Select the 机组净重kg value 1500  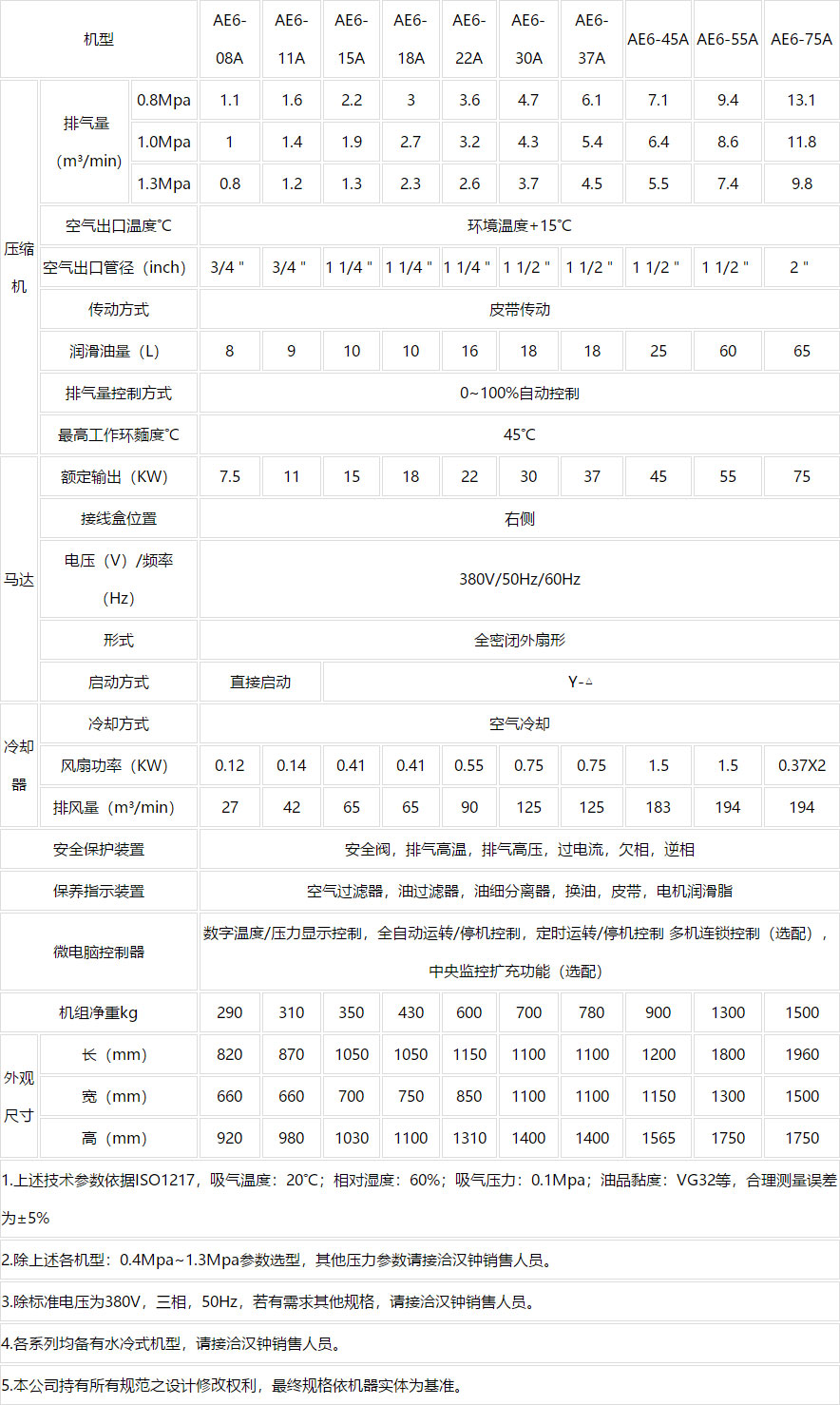click(x=801, y=1011)
